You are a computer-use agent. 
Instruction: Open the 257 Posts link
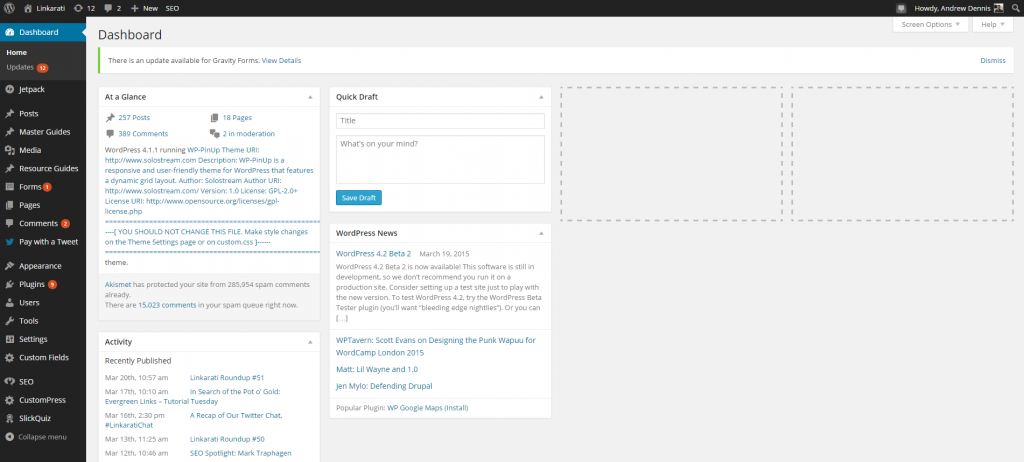134,118
